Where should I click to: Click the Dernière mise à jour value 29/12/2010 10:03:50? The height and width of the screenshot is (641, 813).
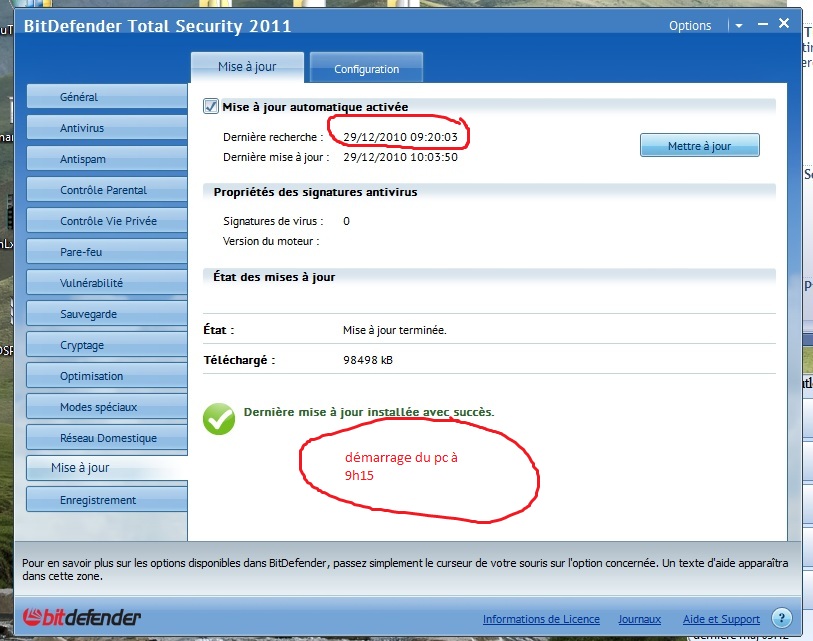[x=400, y=157]
